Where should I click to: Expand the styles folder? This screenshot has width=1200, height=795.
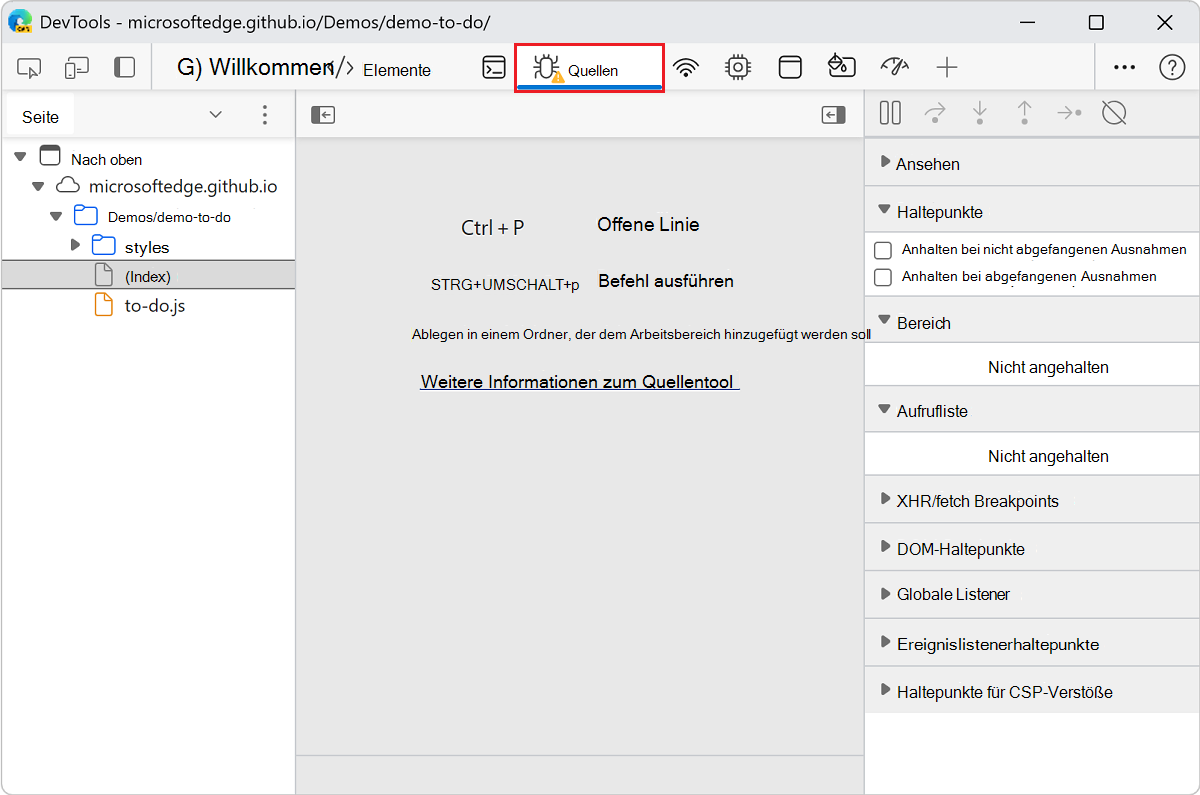pos(76,246)
